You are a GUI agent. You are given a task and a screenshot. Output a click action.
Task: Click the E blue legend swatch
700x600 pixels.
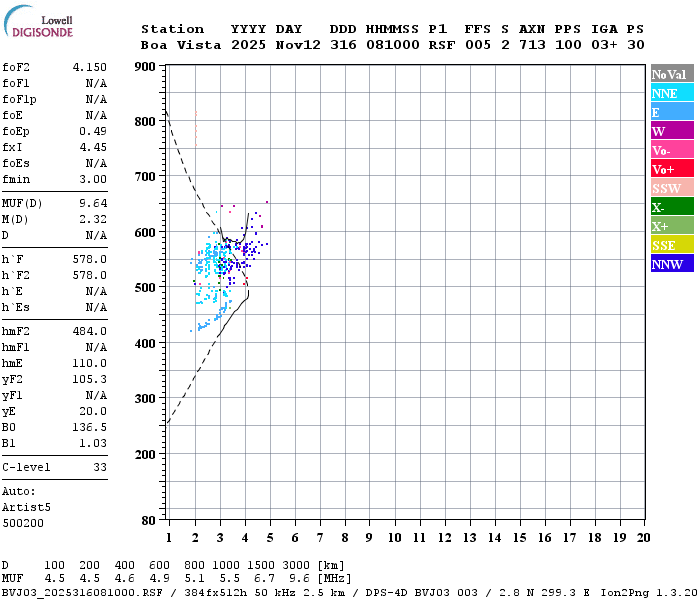672,112
